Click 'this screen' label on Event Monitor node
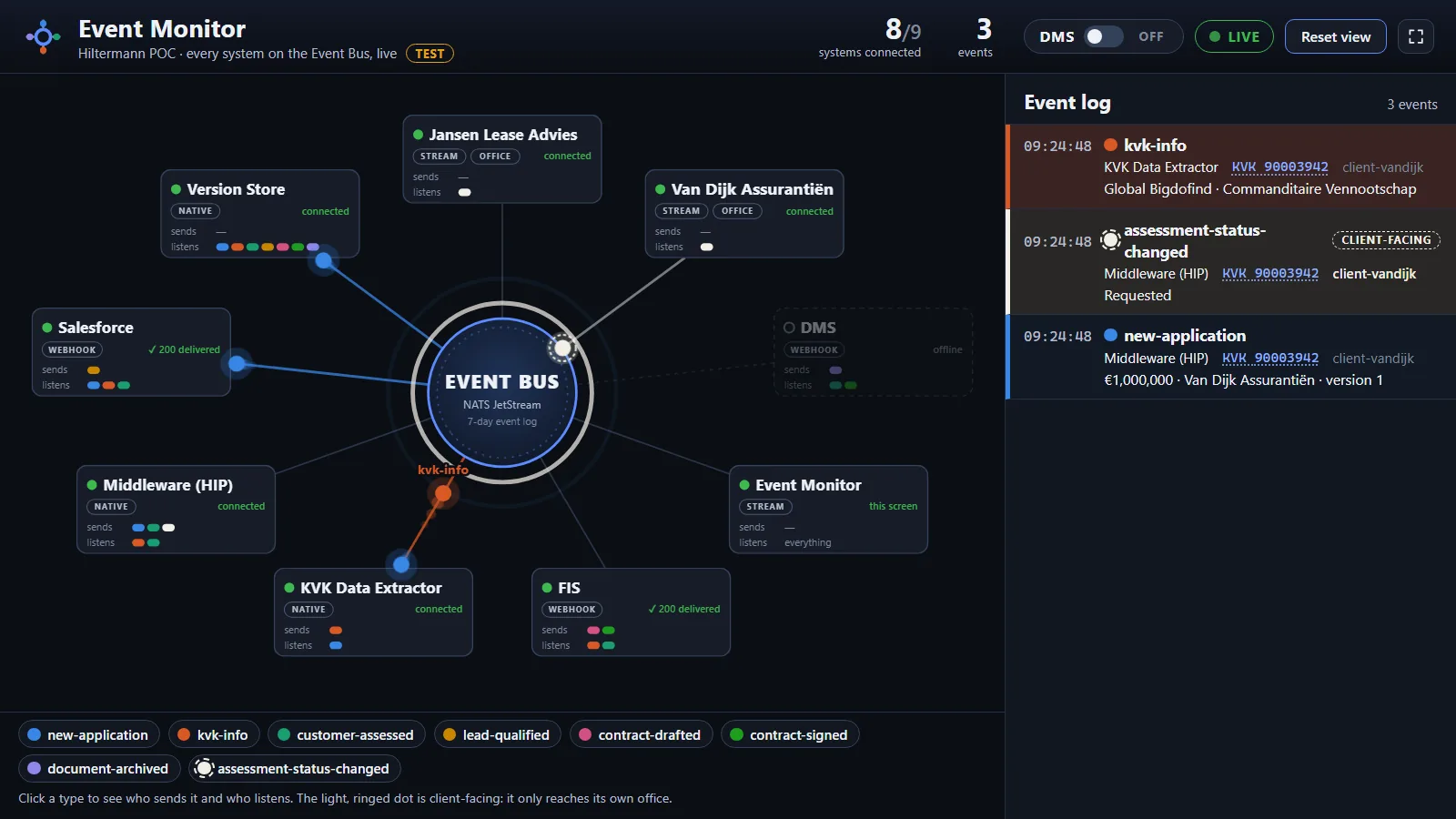1456x819 pixels. (893, 506)
